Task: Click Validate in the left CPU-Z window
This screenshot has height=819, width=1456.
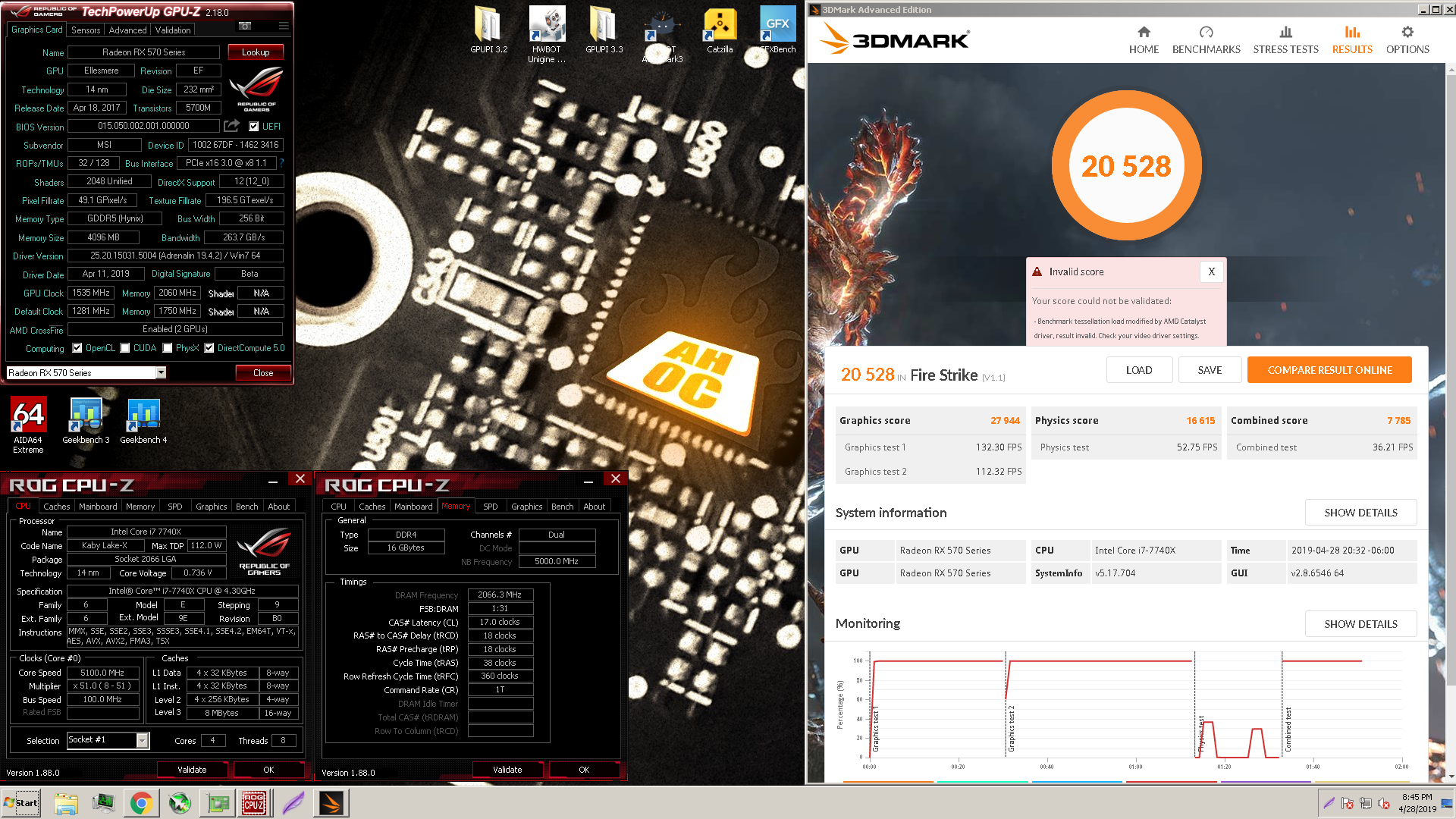Action: point(192,770)
